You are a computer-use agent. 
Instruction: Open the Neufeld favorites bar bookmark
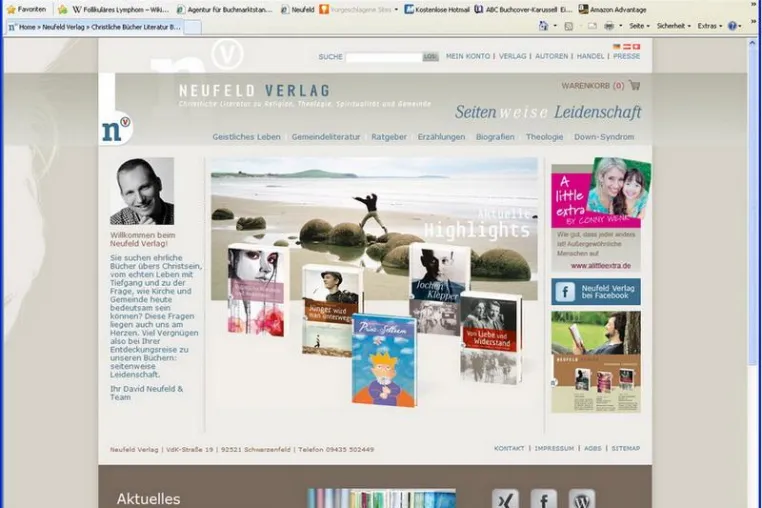(298, 9)
